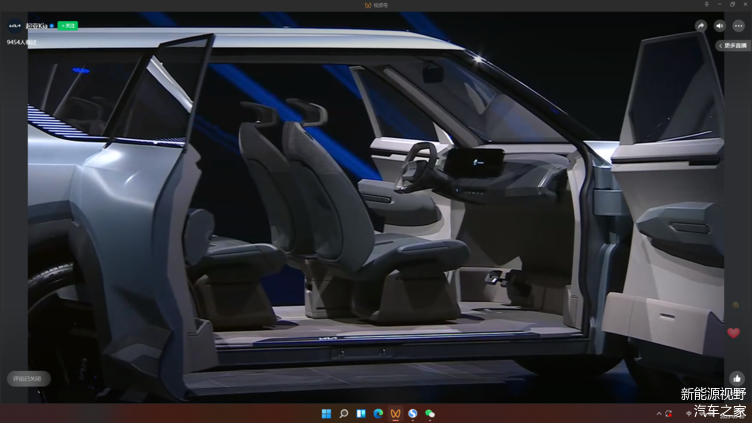The image size is (752, 423).
Task: Open WeChat from taskbar
Action: click(x=430, y=413)
